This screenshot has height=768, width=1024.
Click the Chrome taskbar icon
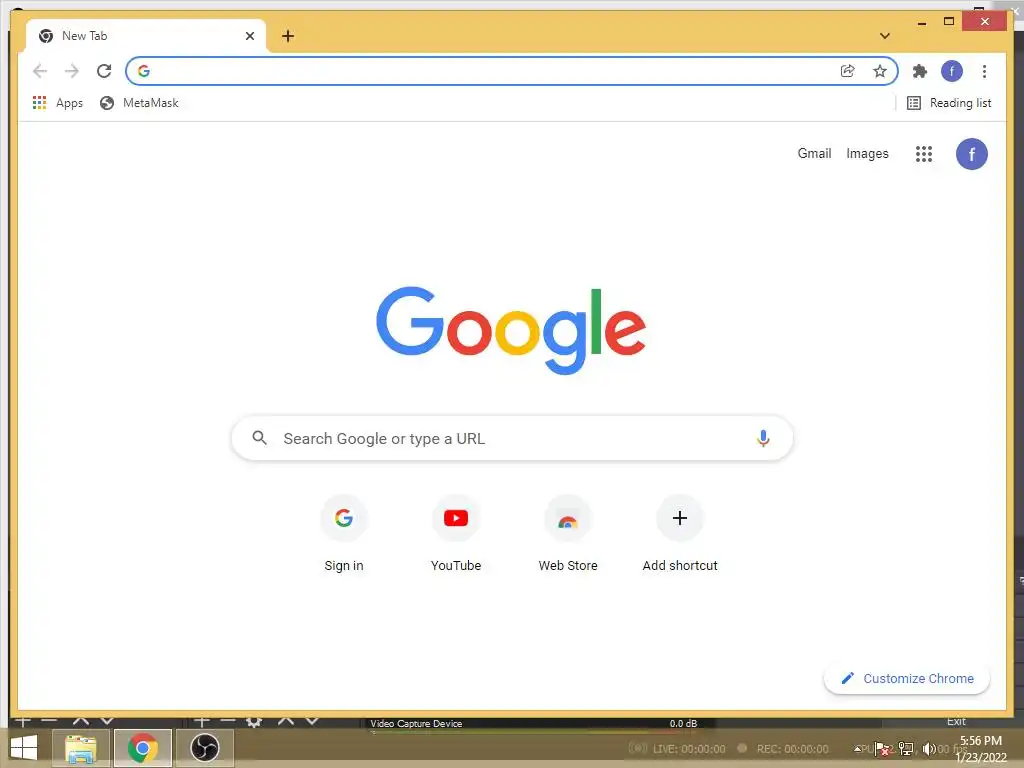click(x=143, y=748)
